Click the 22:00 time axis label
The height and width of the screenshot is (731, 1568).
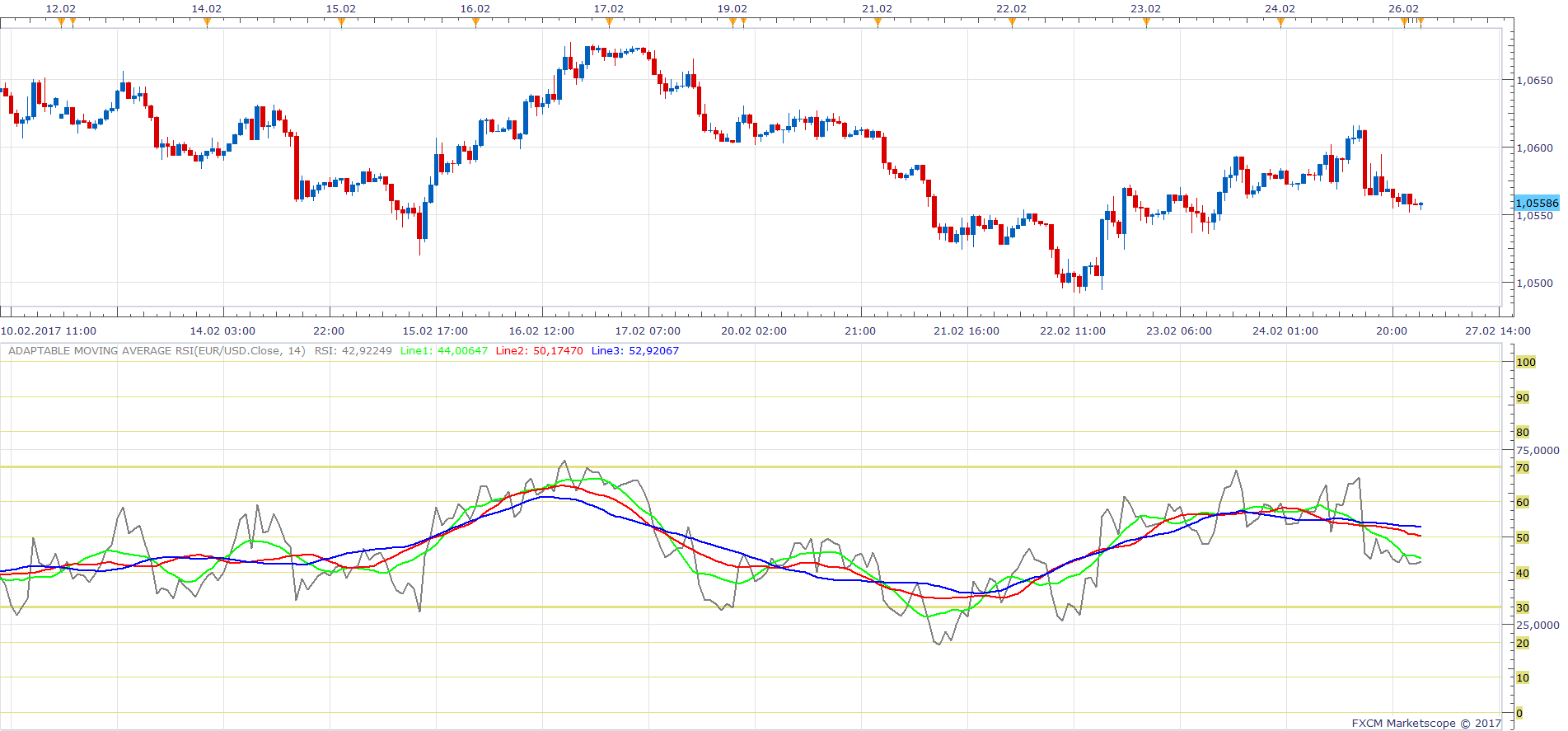(329, 331)
